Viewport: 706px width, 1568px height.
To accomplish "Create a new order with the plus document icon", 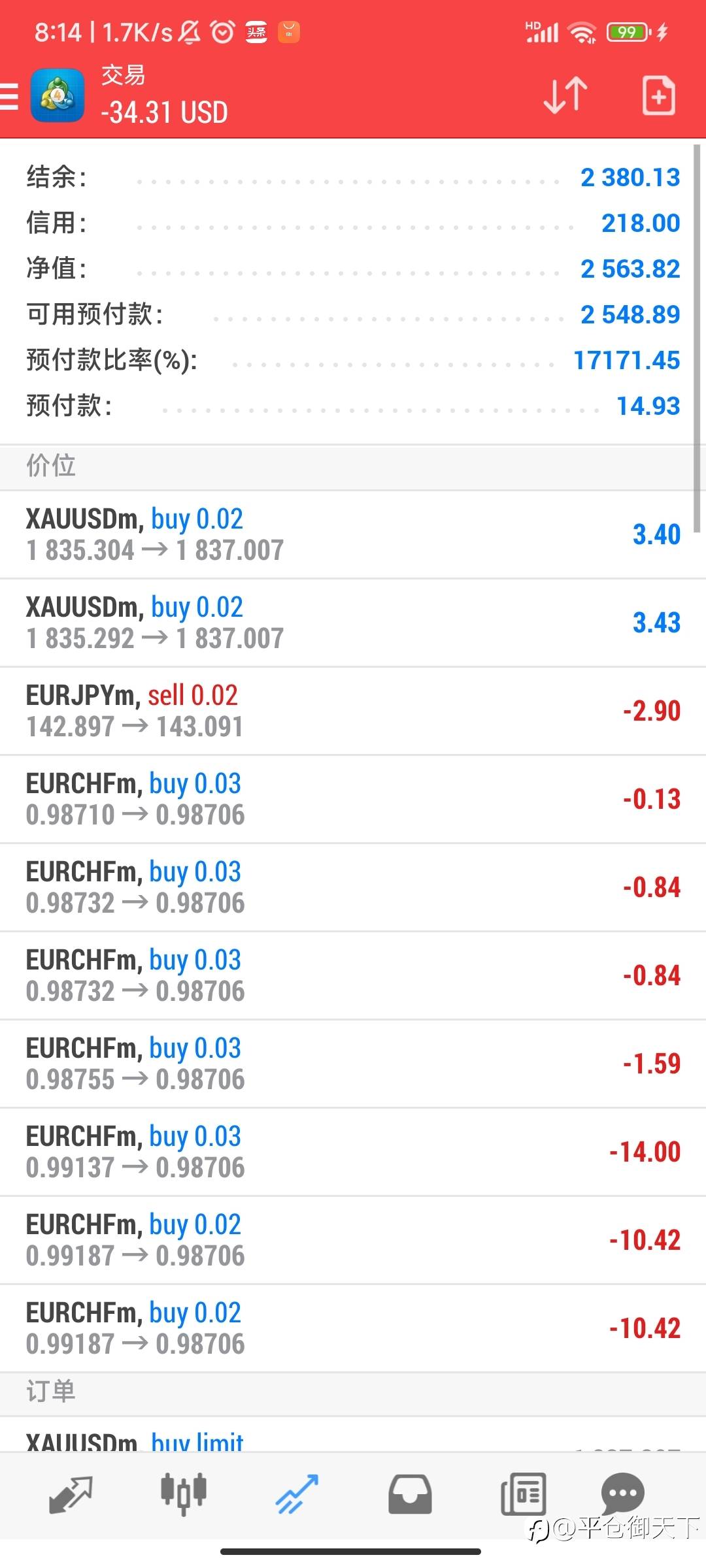I will (x=658, y=95).
